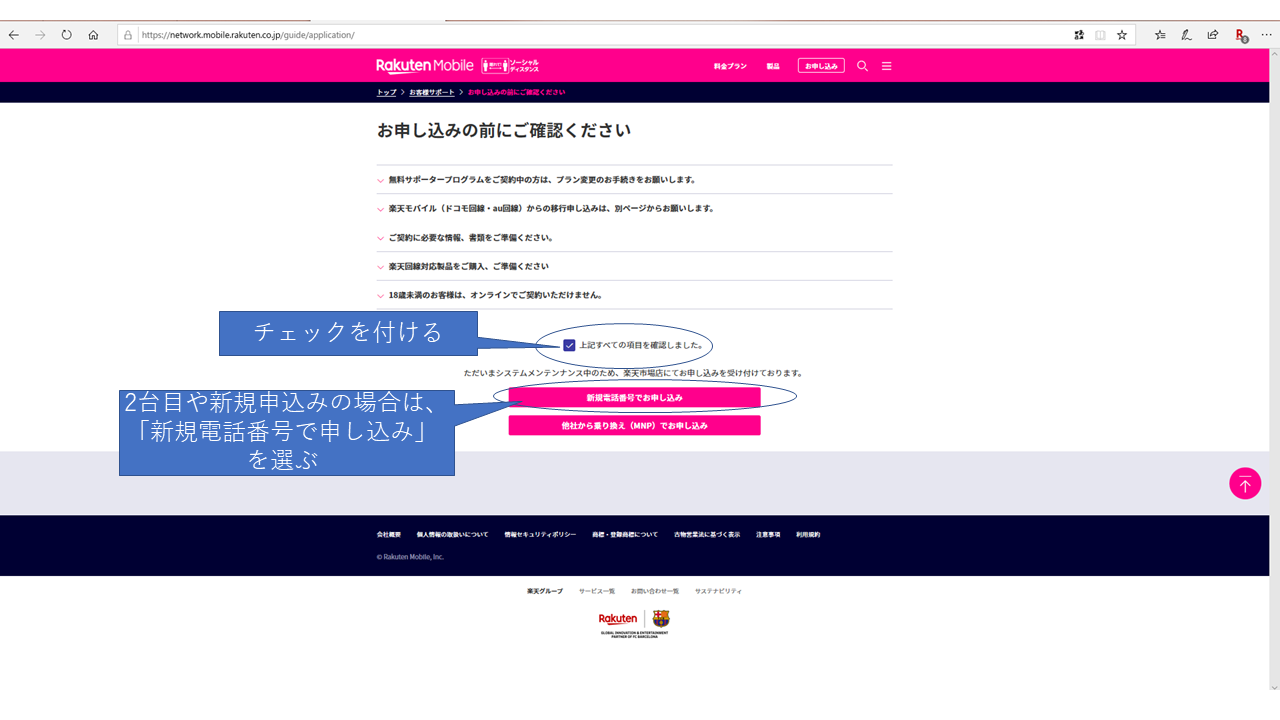Screen dimensions: 1280x720
Task: Click the social distance banner logo
Action: point(510,66)
